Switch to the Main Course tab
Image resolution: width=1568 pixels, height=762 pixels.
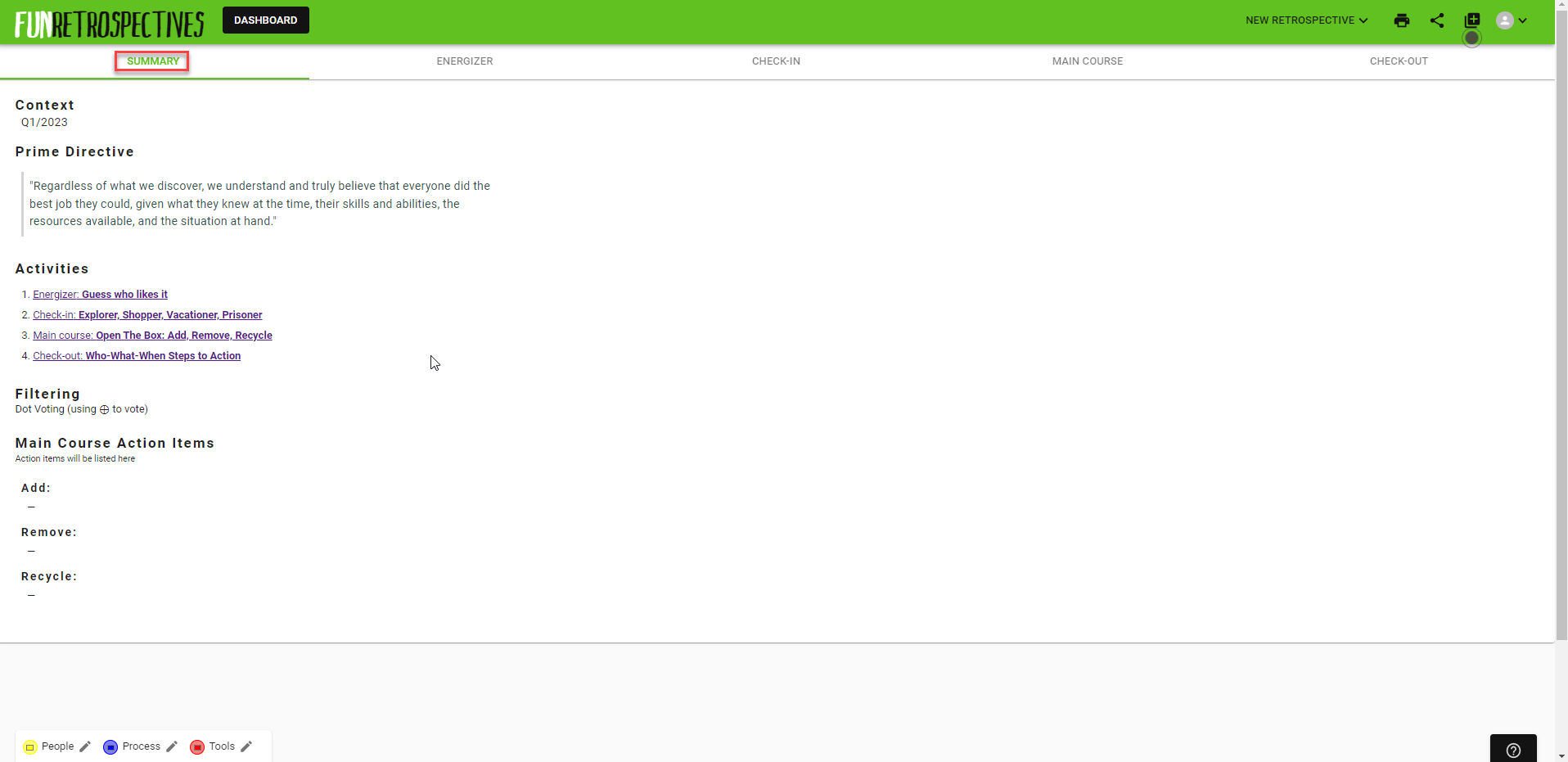(1087, 61)
